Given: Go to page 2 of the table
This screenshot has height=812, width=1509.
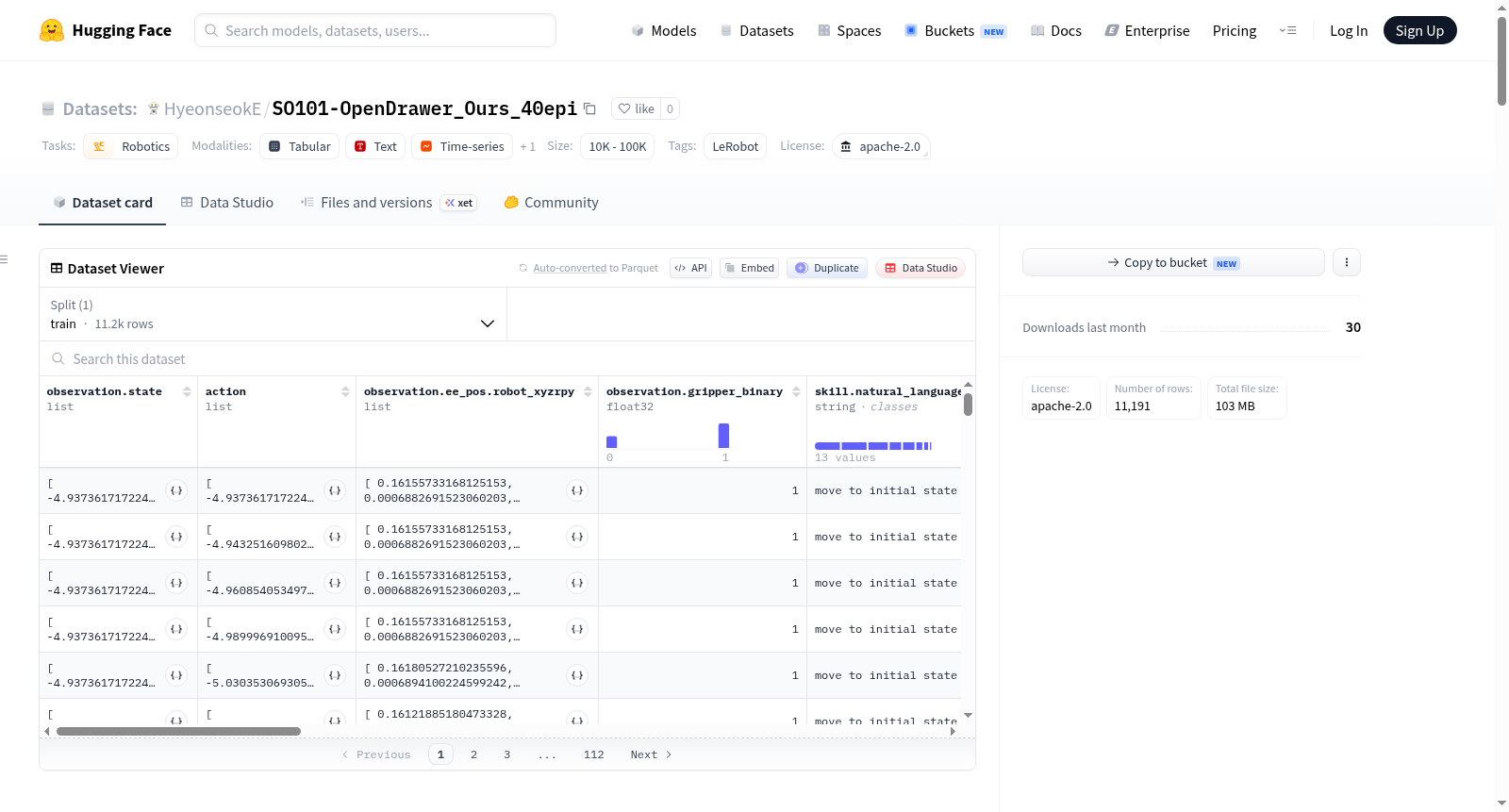Looking at the screenshot, I should click(473, 754).
